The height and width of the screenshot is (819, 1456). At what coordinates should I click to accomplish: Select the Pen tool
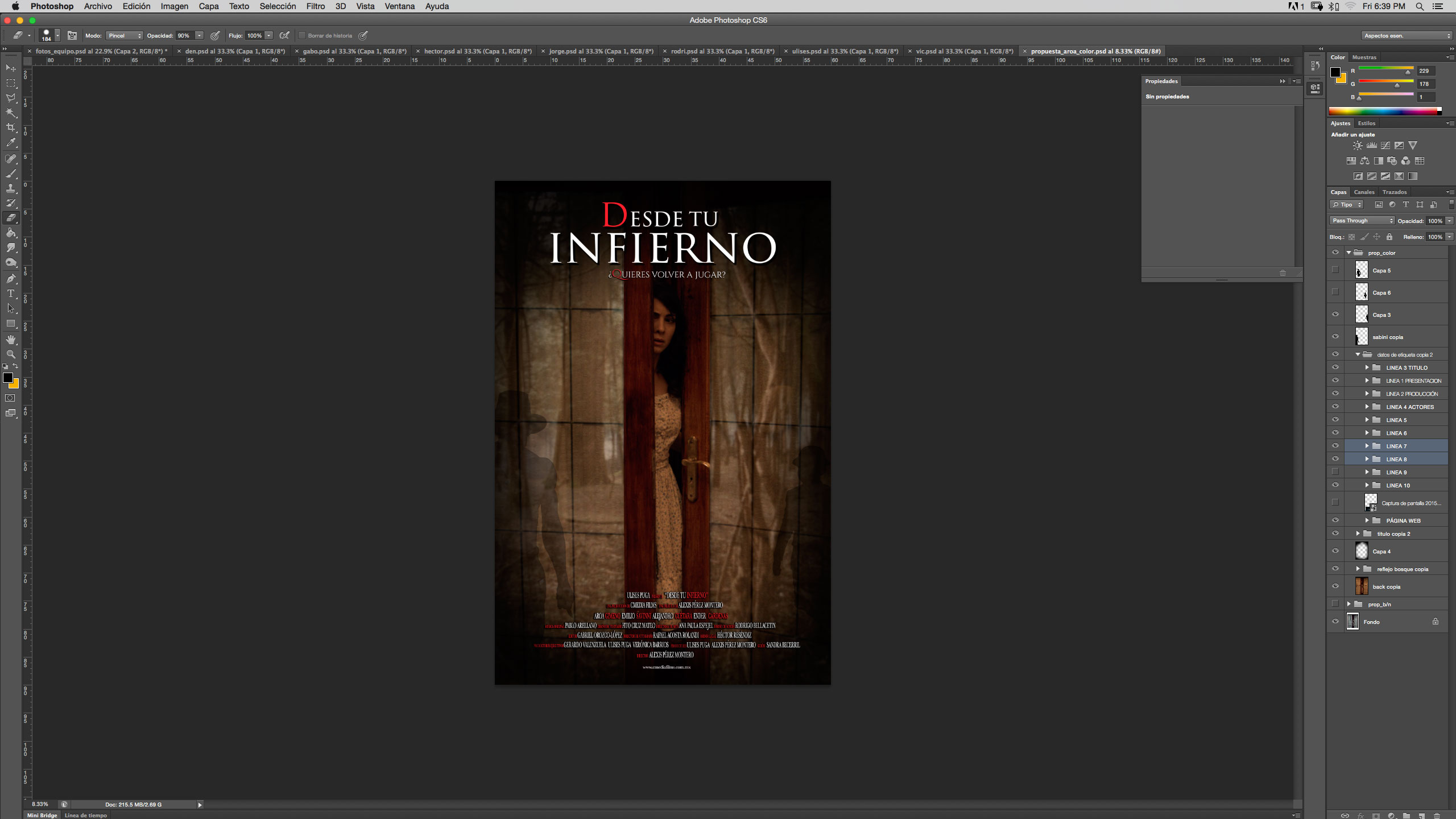11,279
